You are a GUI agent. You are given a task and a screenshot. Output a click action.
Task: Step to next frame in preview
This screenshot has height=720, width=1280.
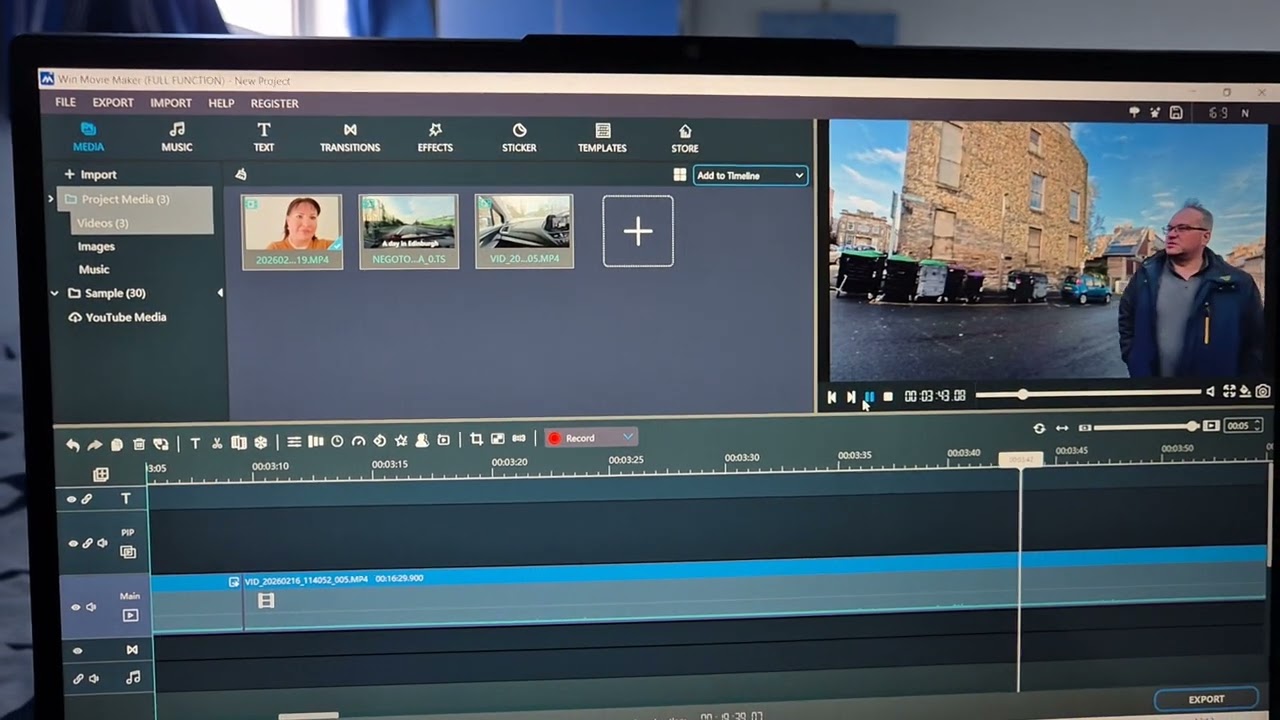tap(851, 397)
